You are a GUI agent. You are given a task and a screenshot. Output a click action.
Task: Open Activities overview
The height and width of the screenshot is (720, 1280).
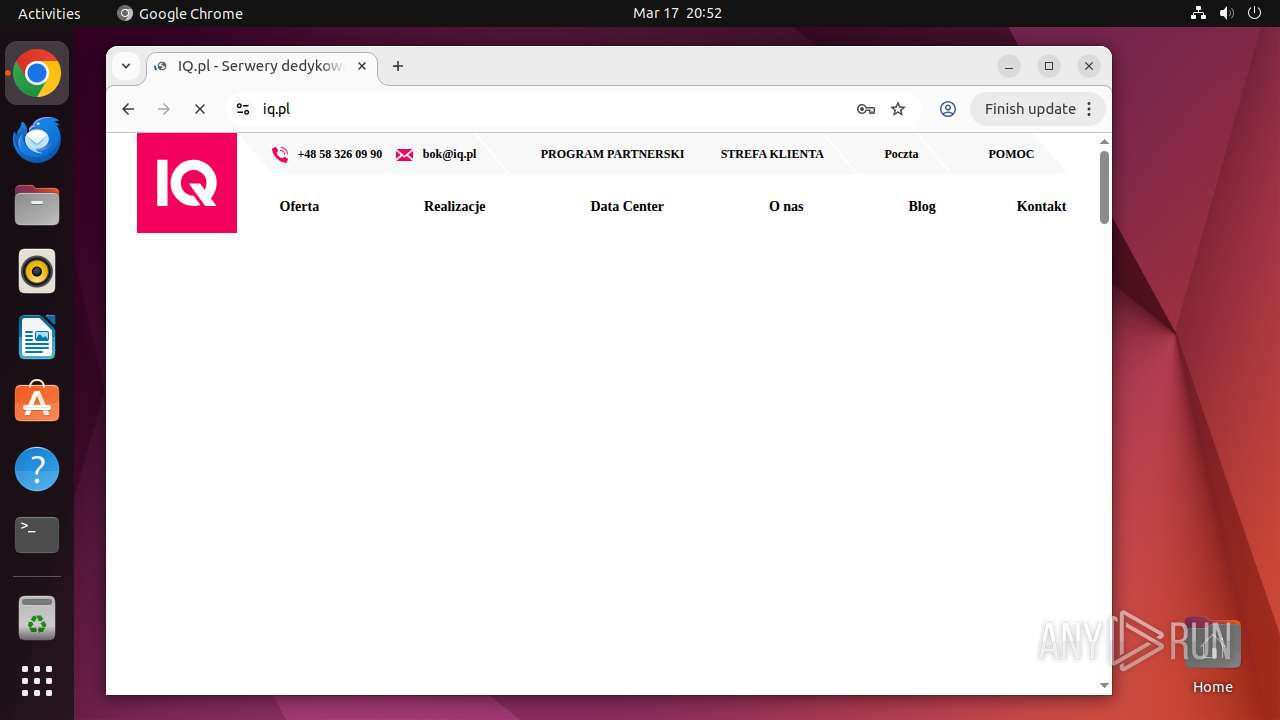pyautogui.click(x=49, y=13)
